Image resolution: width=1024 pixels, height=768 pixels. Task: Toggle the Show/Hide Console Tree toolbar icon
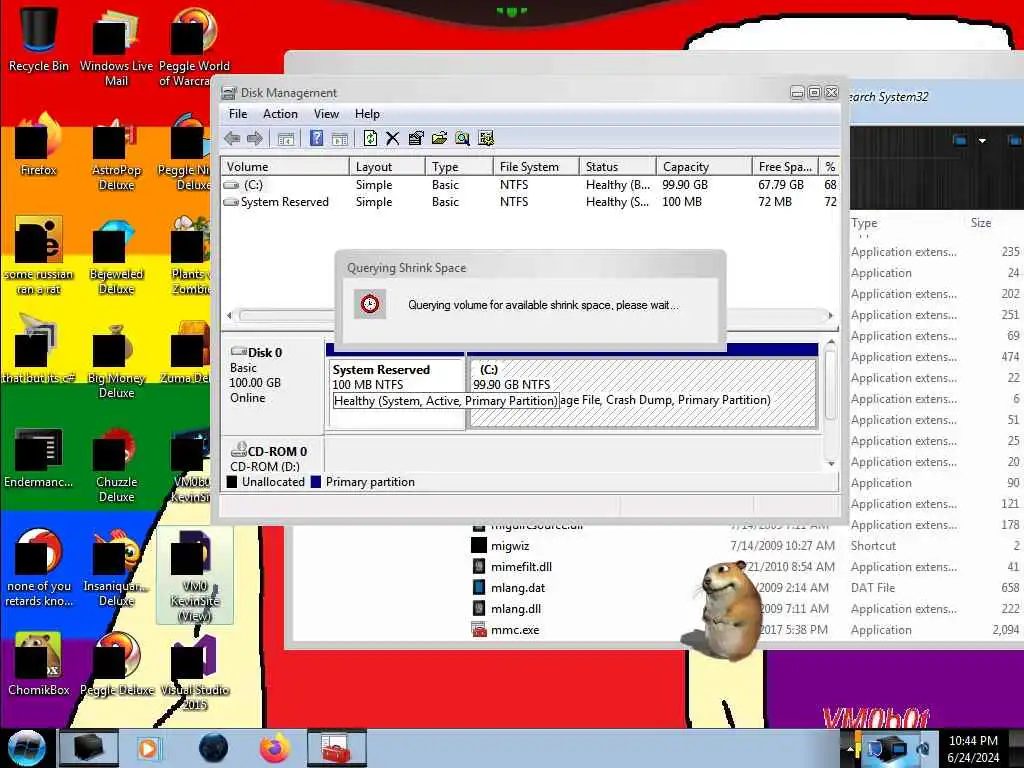click(x=286, y=138)
